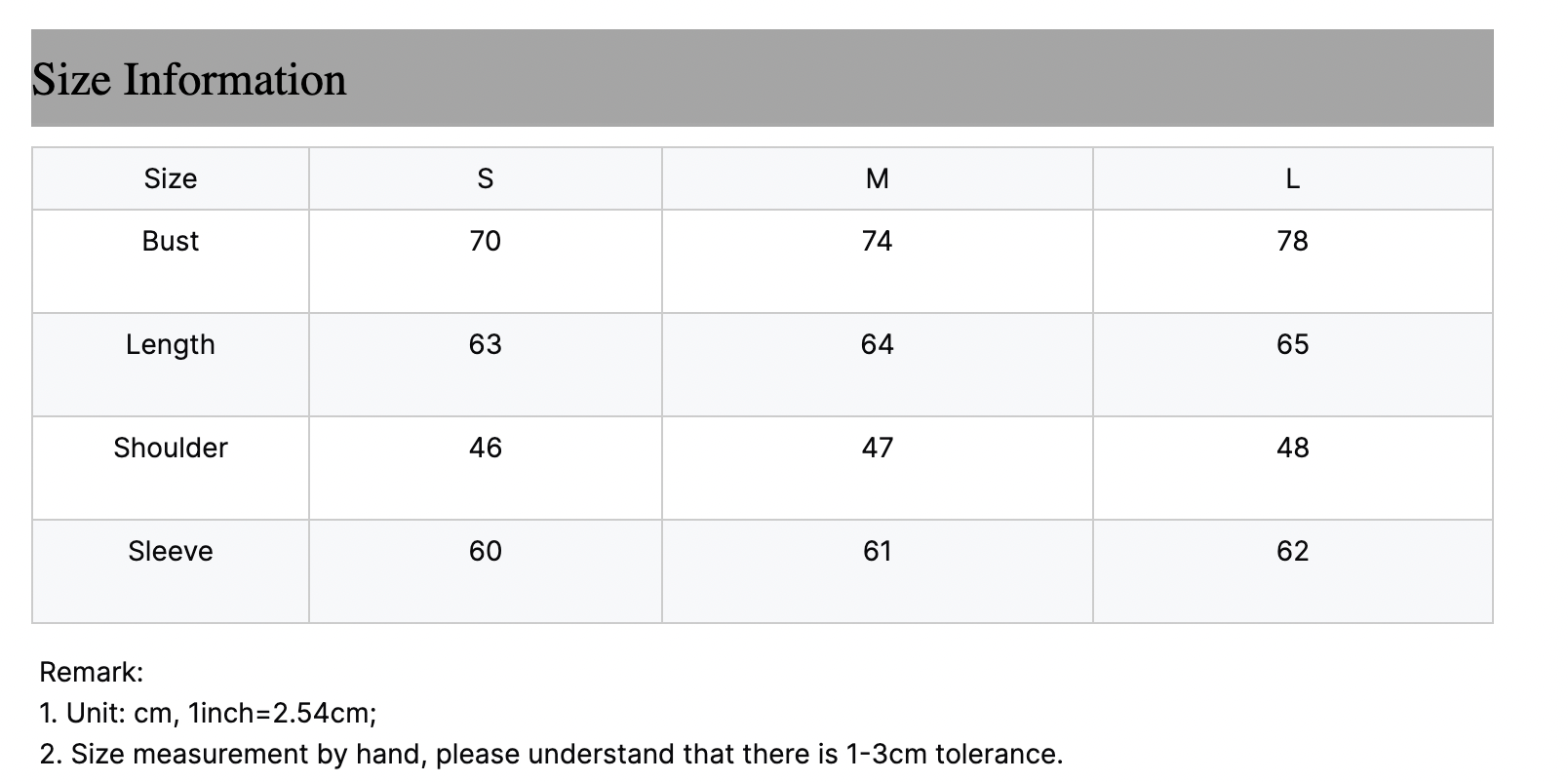Select the Sleeve row label

(x=171, y=551)
